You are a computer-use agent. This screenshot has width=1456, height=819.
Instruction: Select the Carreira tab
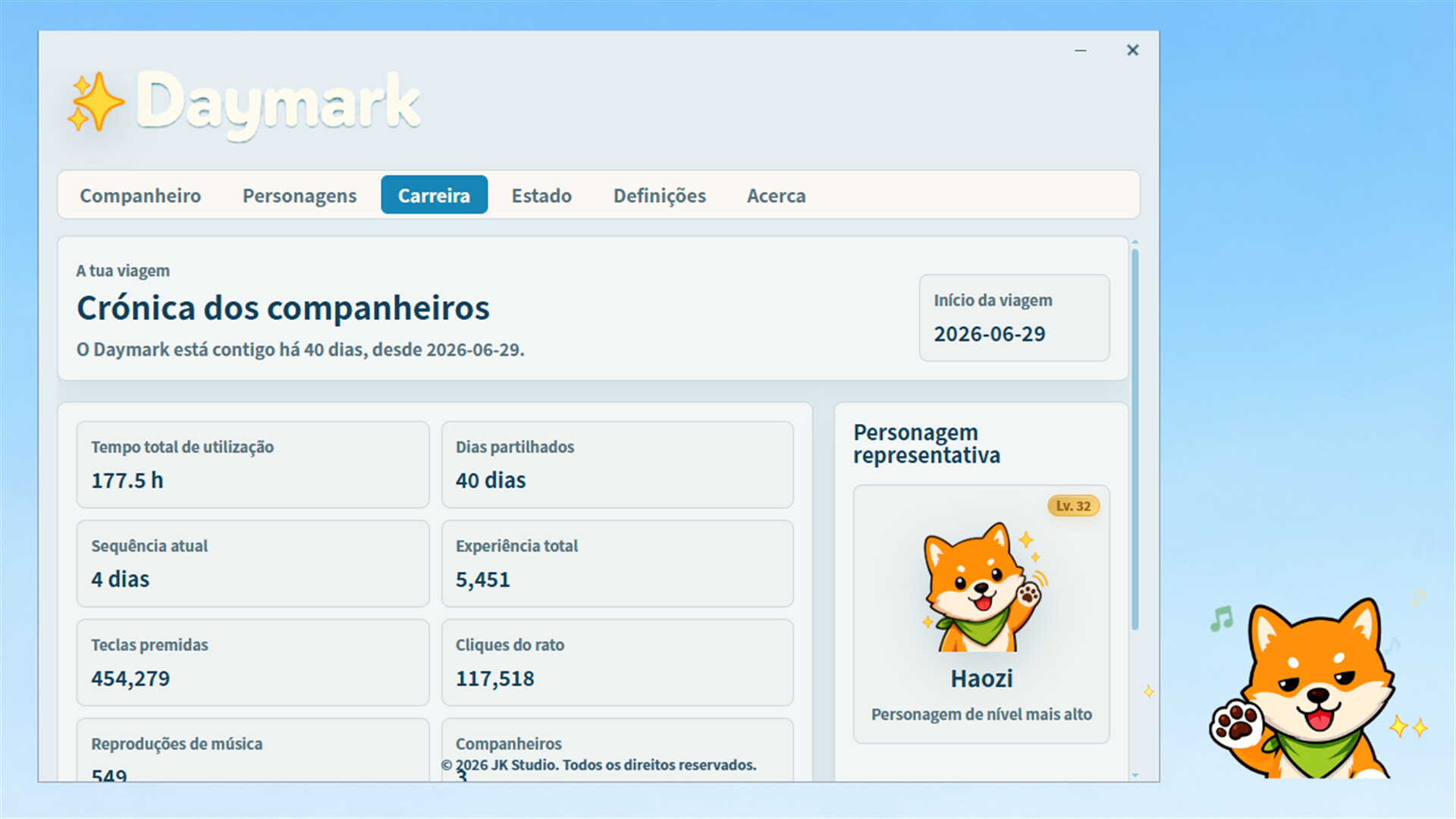pos(434,195)
